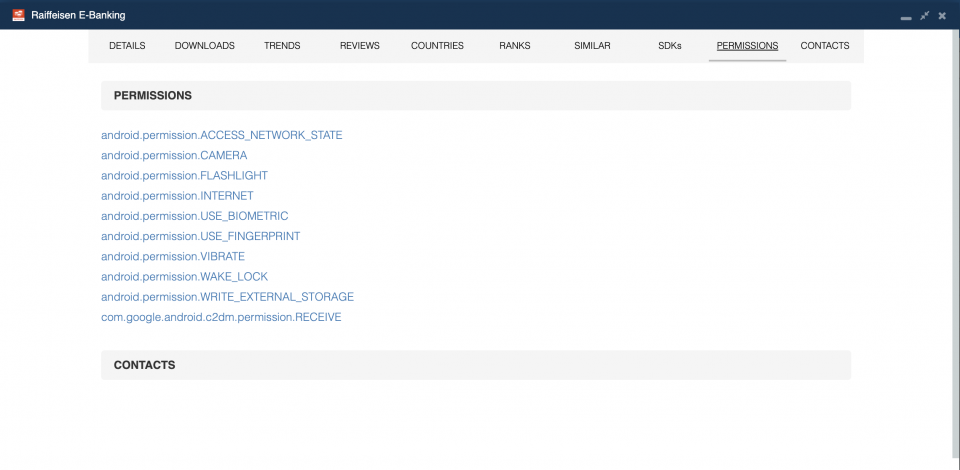960x470 pixels.
Task: Open the SDKs tab
Action: (x=670, y=46)
